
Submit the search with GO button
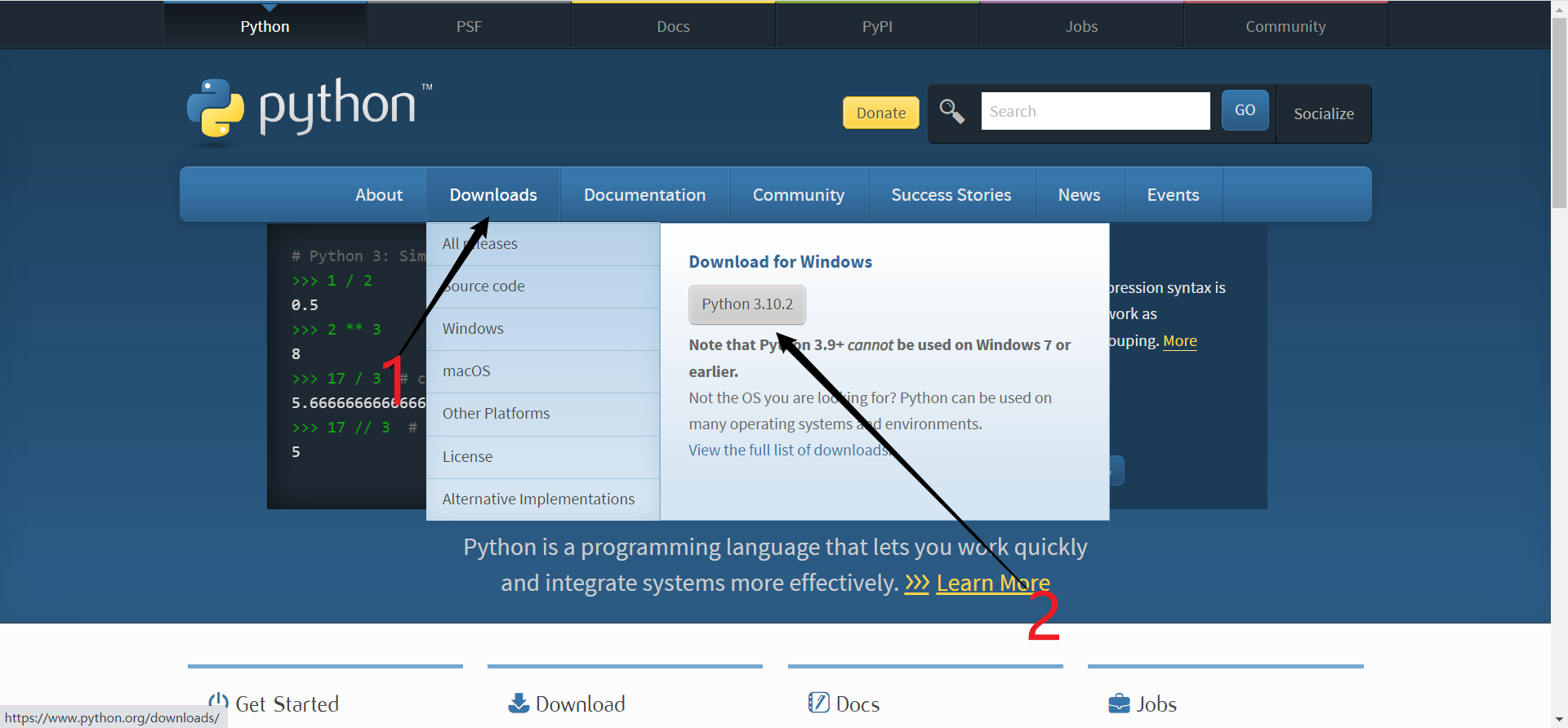[x=1245, y=110]
